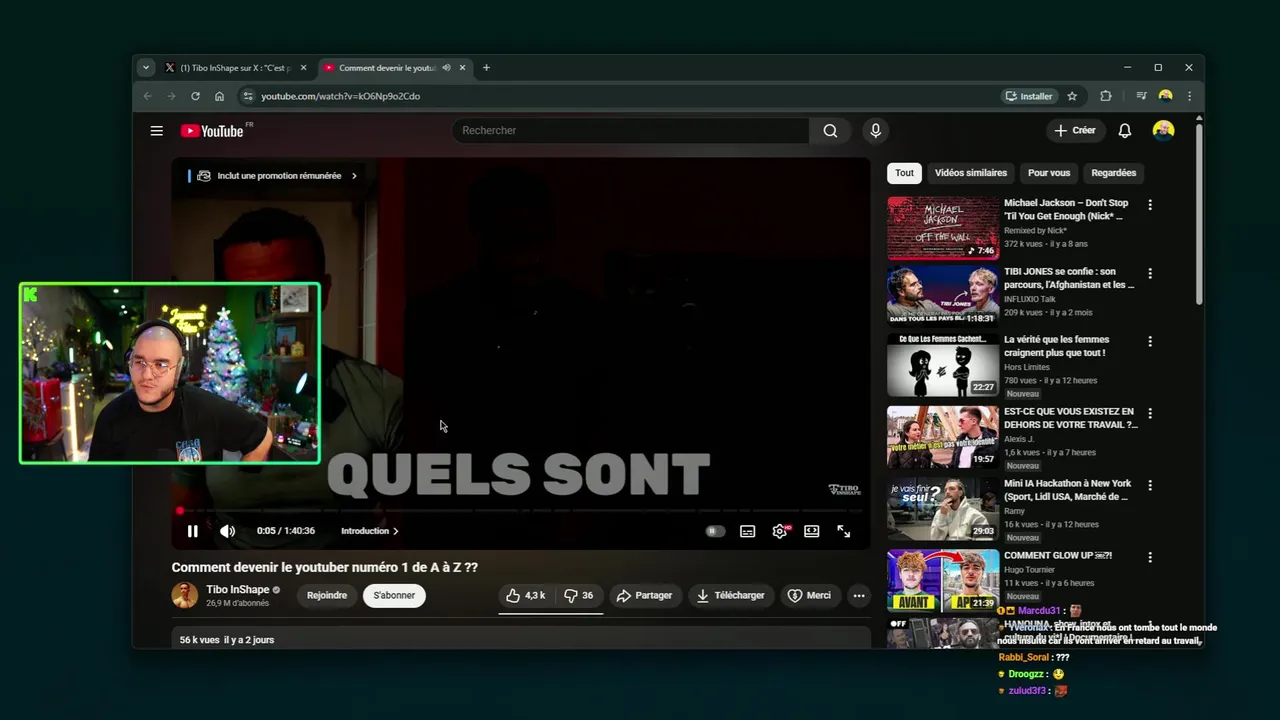Like the video with 4,3 k thumbs up

click(x=525, y=595)
